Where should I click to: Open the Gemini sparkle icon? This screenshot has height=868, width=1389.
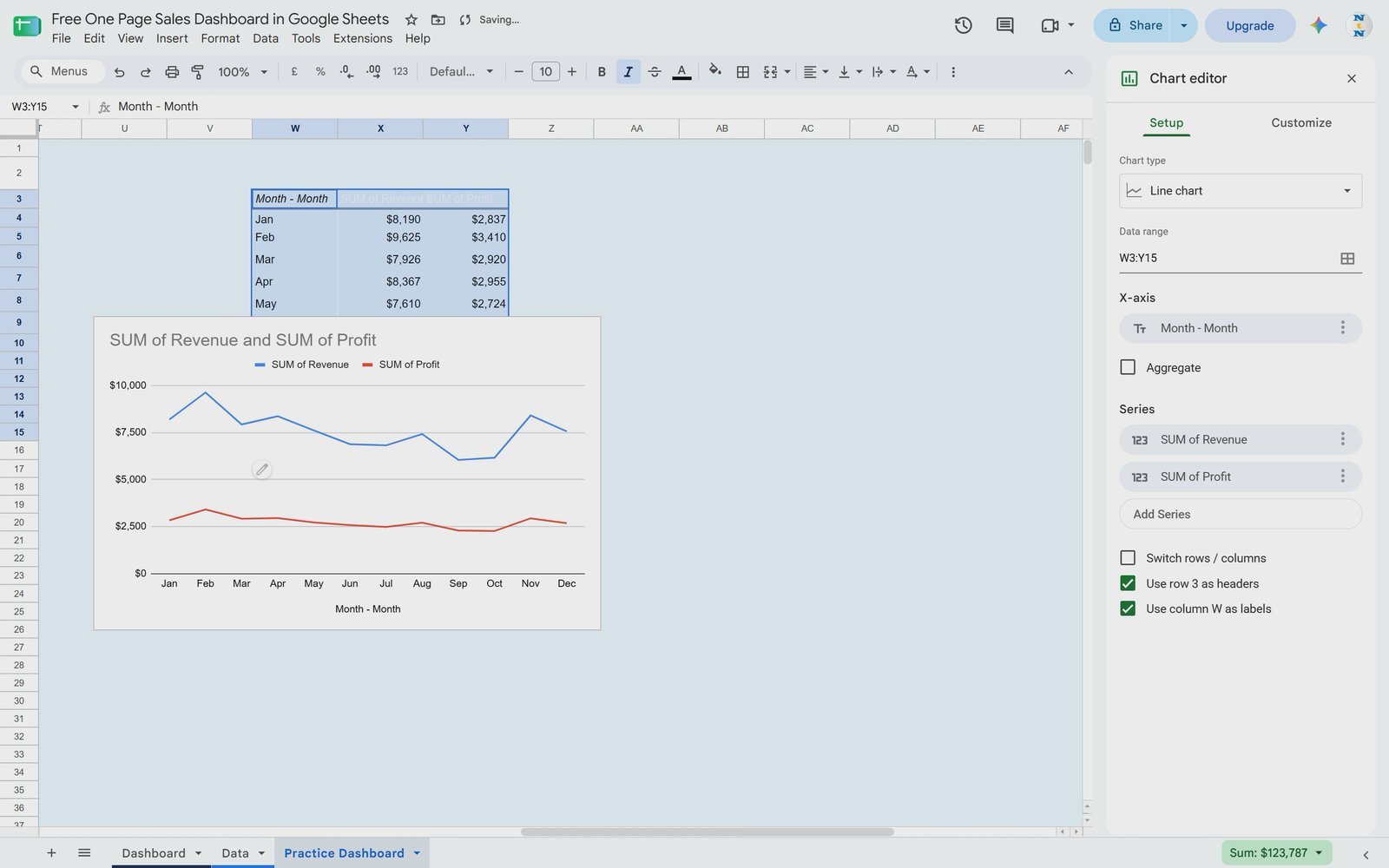pyautogui.click(x=1319, y=25)
